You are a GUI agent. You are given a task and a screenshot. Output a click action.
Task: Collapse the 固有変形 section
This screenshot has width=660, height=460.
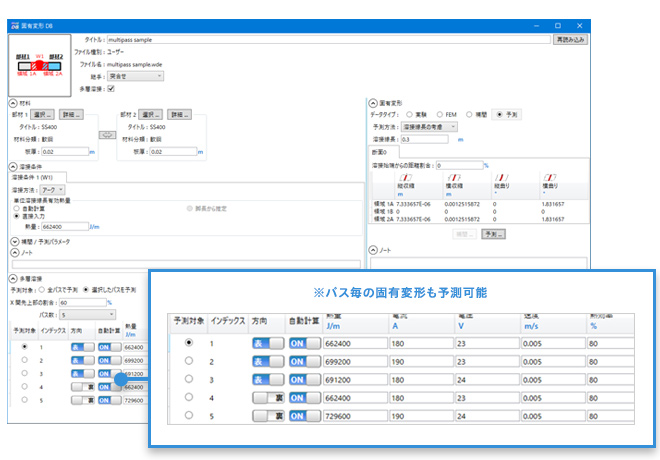coord(373,102)
